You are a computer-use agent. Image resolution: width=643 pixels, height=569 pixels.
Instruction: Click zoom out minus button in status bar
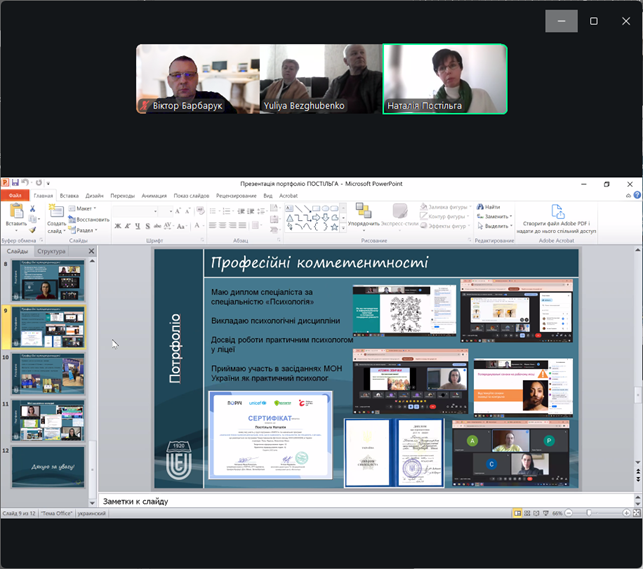pos(568,513)
